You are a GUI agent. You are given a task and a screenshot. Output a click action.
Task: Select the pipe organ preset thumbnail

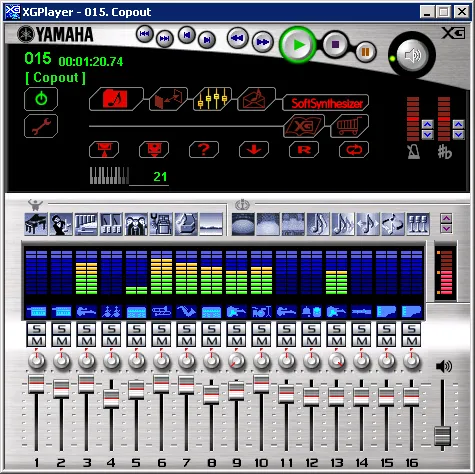point(86,224)
